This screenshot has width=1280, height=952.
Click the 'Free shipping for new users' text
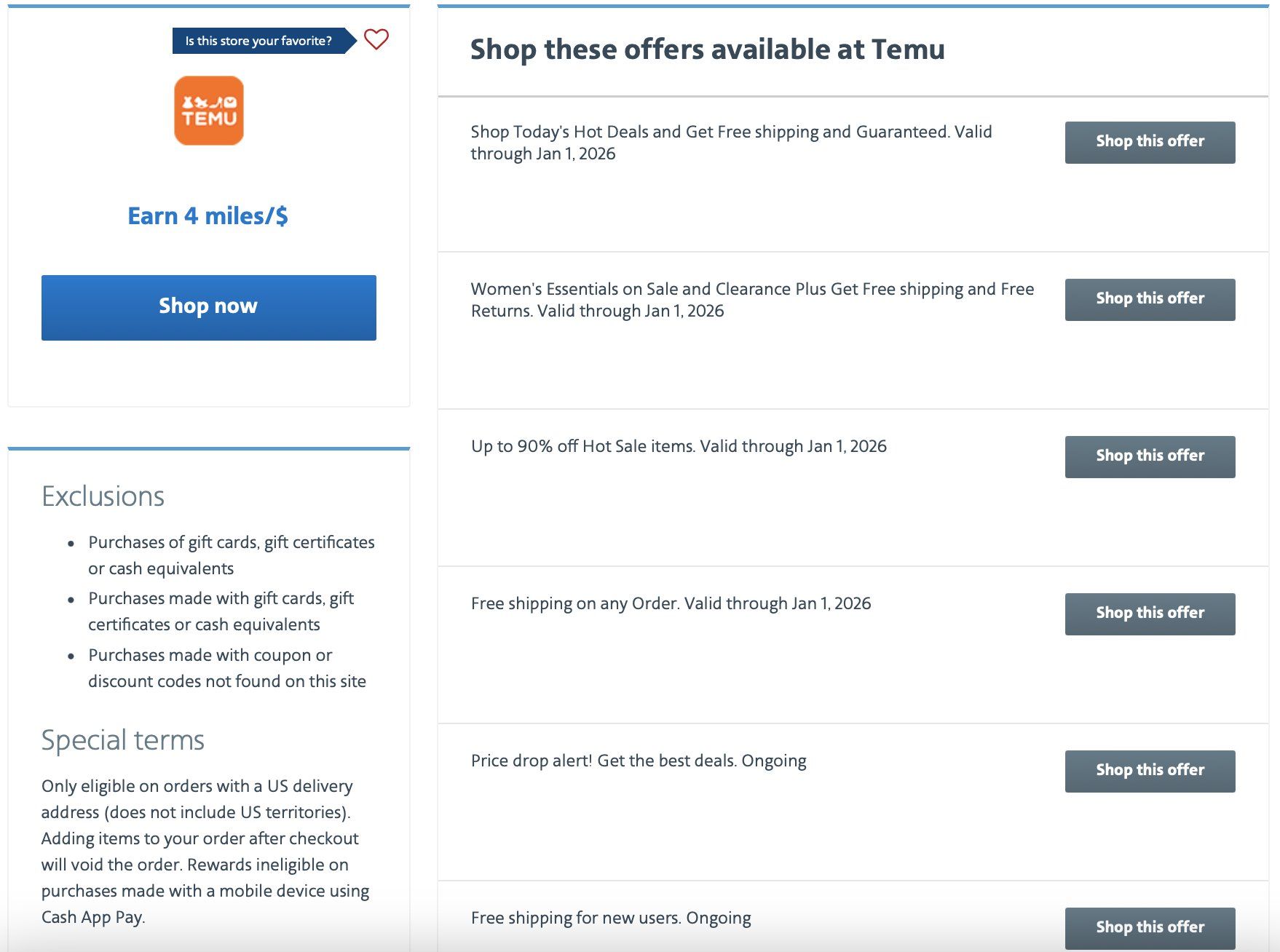611,918
